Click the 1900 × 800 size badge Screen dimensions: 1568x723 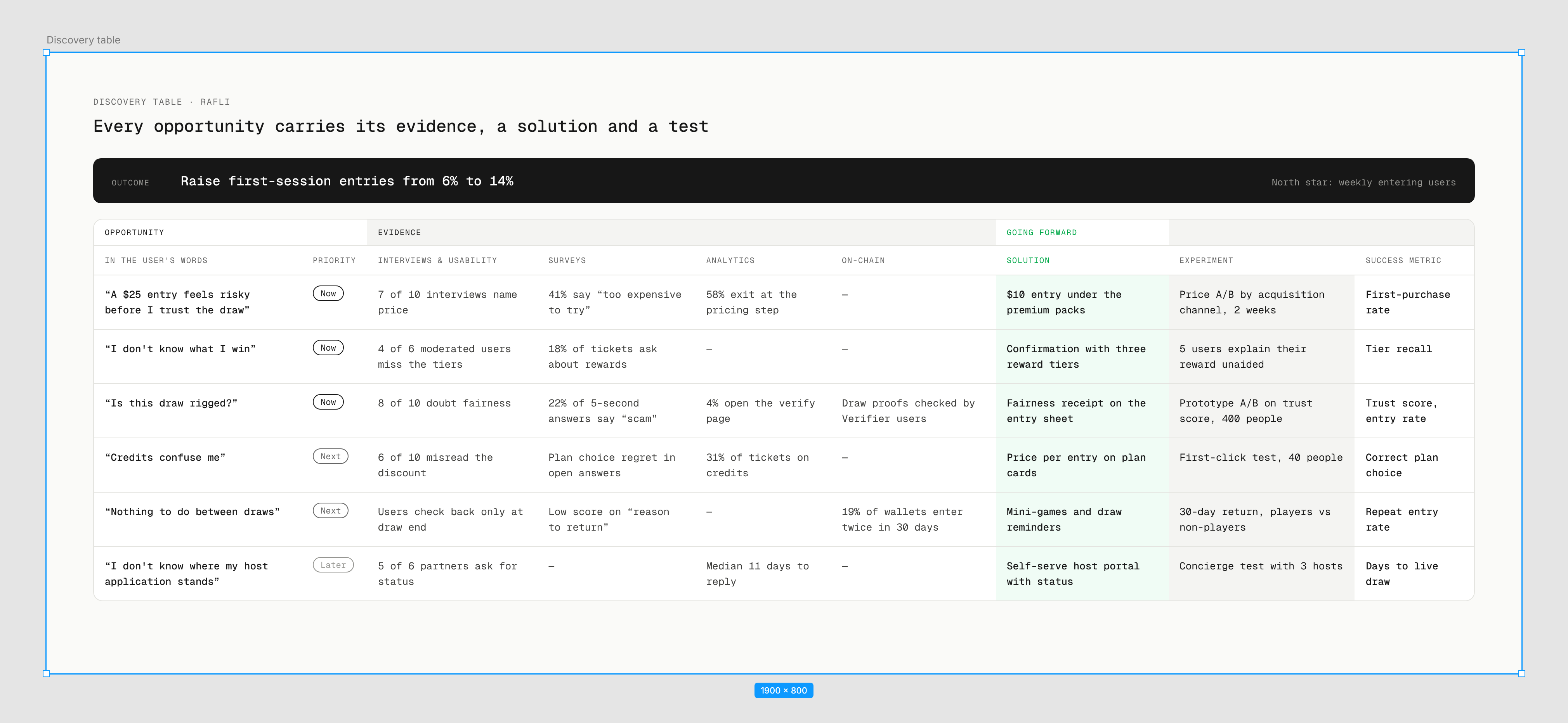tap(783, 690)
